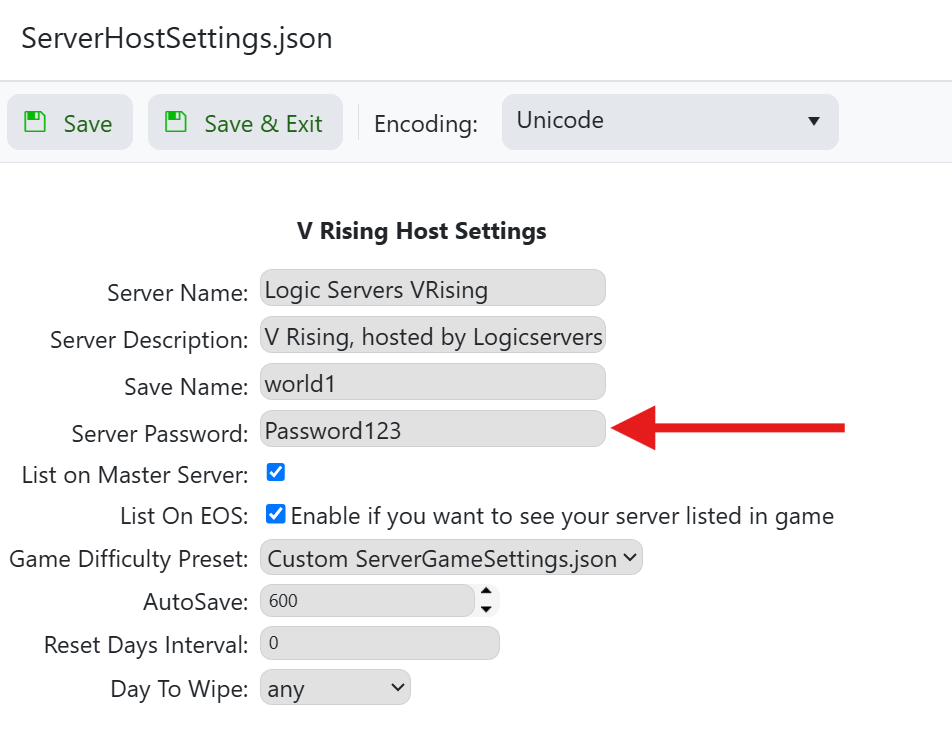Open the Day To Wipe dropdown
952x730 pixels.
click(335, 688)
